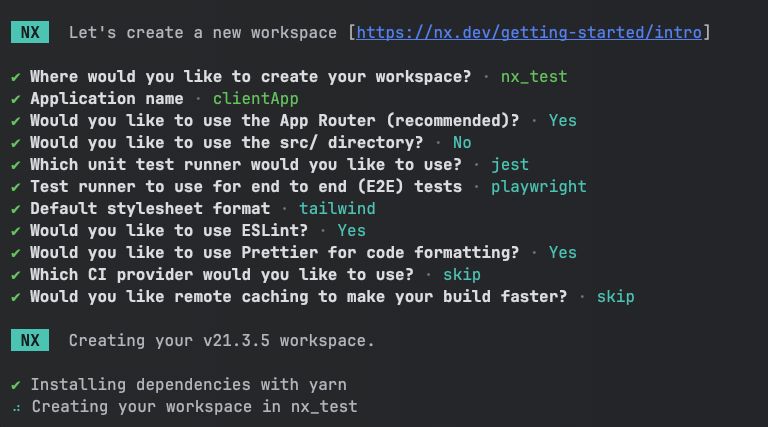Click the "Yes" answer for Prettier formatting

pyautogui.click(x=562, y=253)
